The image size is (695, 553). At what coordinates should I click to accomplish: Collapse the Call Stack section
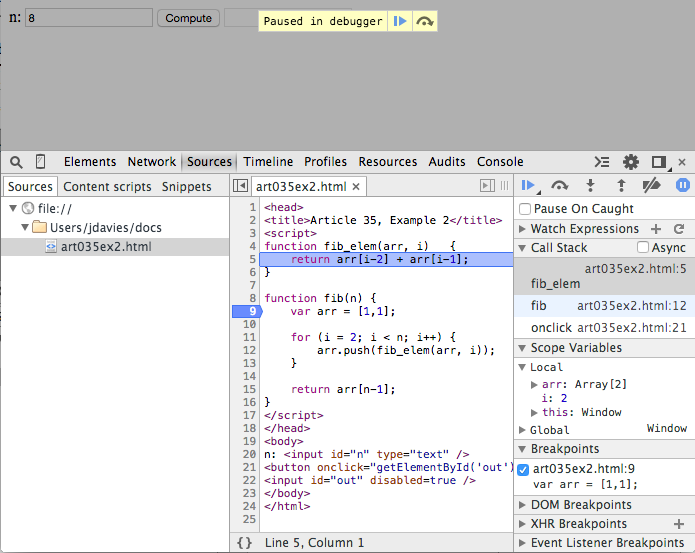[522, 248]
